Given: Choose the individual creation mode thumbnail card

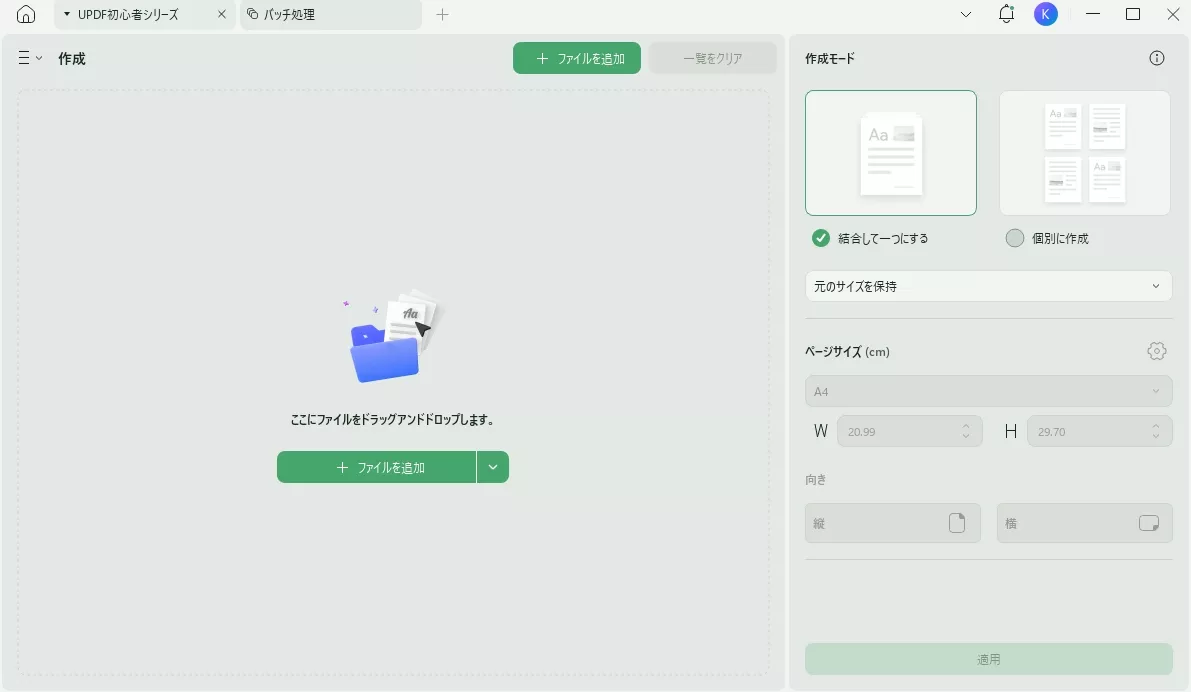Looking at the screenshot, I should (1084, 152).
